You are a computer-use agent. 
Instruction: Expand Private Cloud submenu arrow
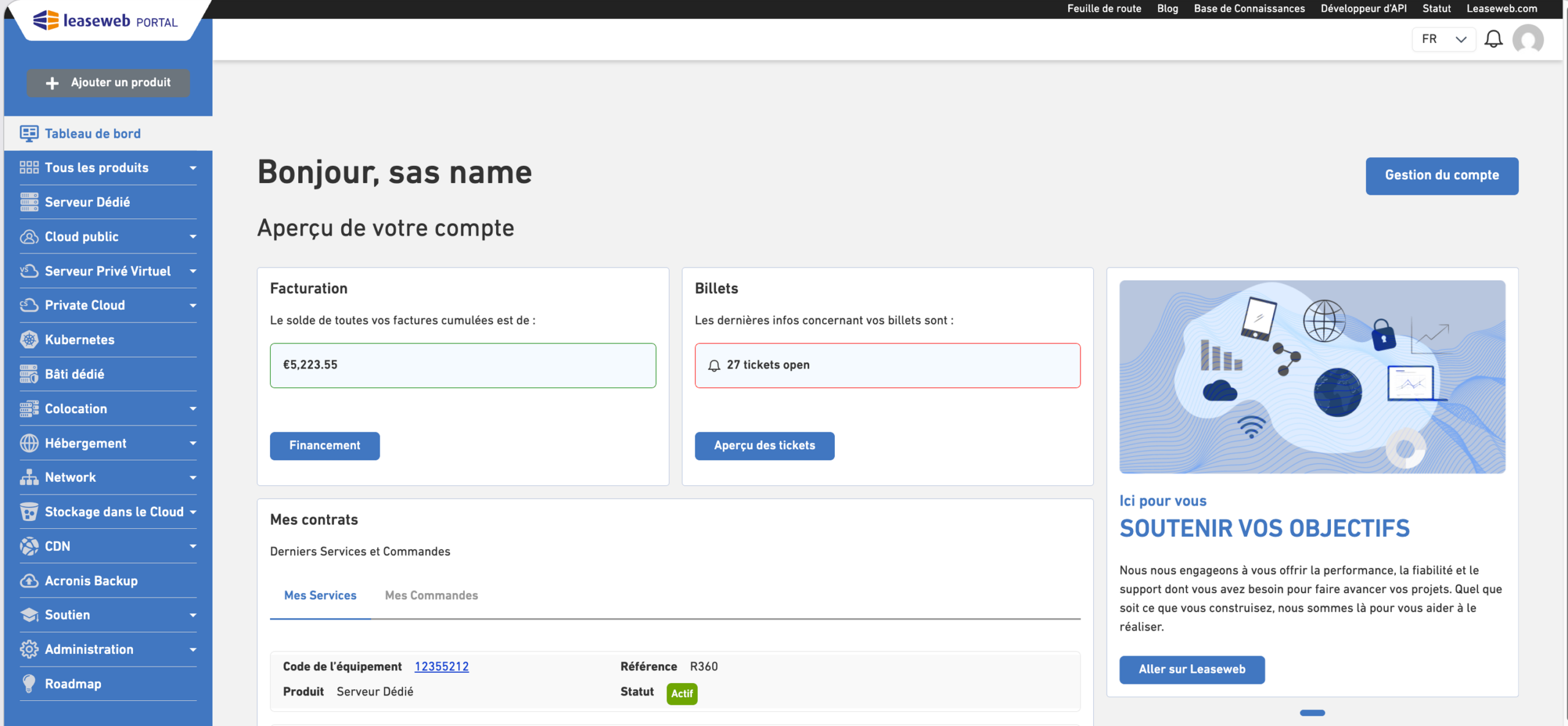(x=193, y=305)
